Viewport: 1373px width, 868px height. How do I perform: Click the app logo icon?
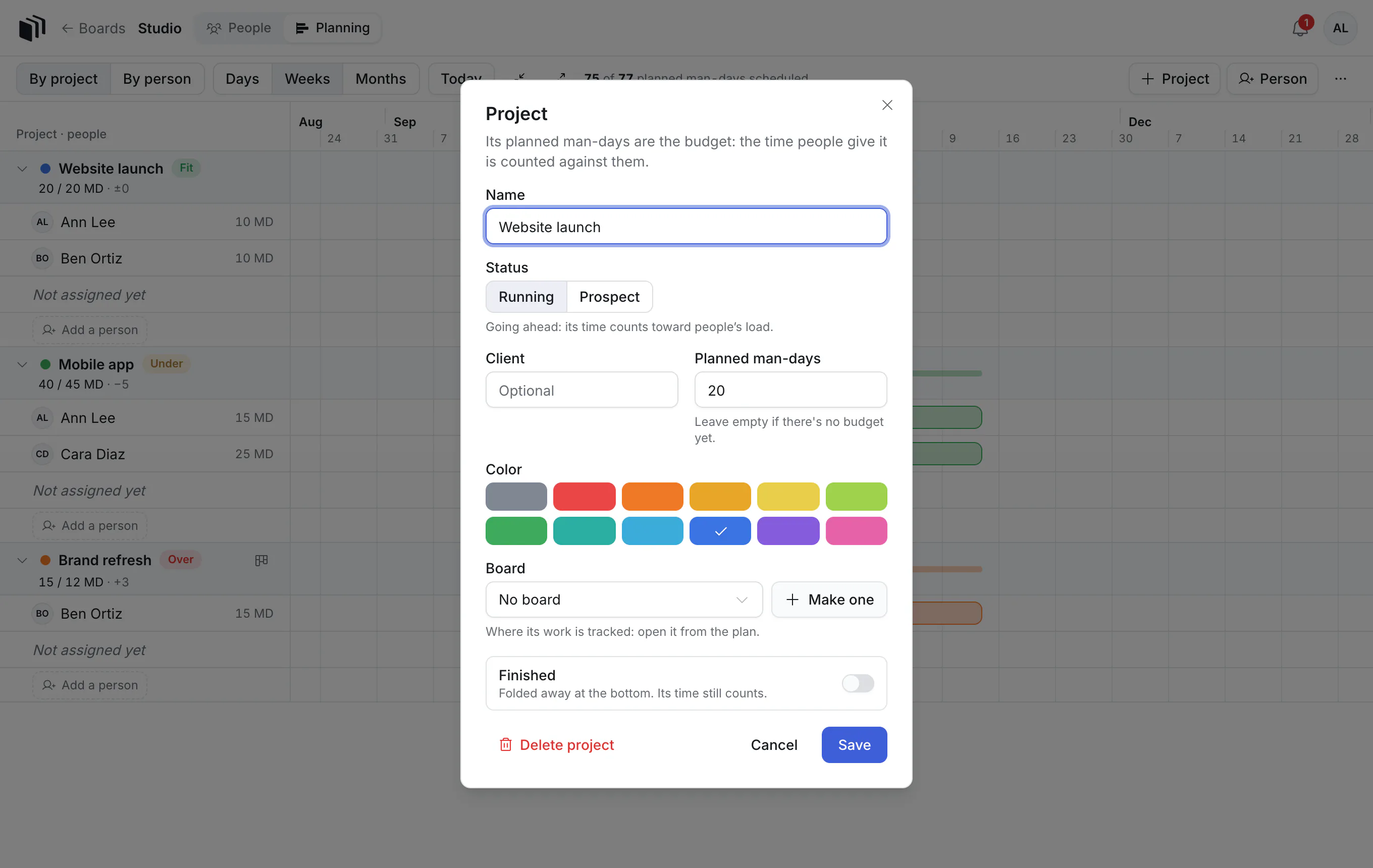coord(32,28)
